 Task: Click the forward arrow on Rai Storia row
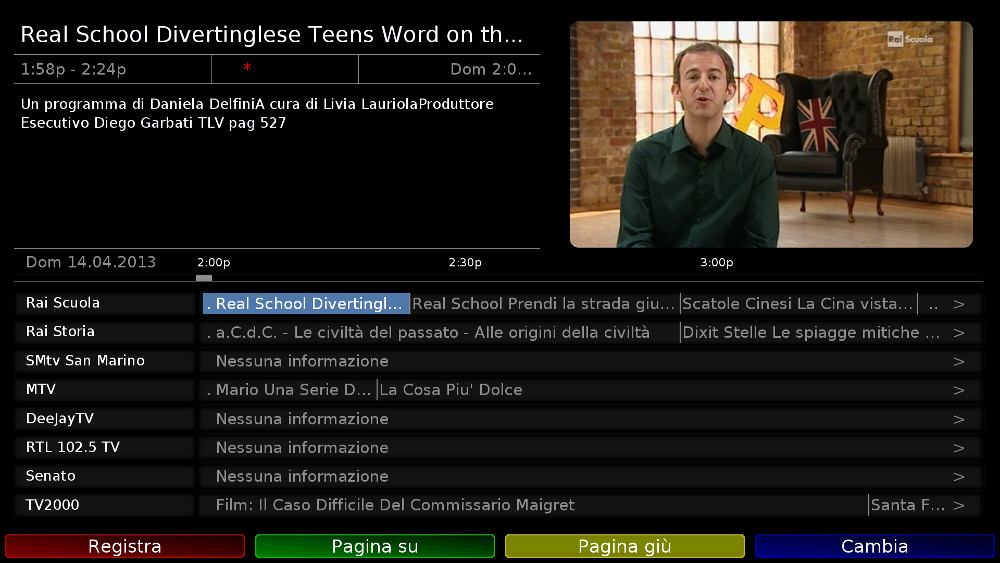tap(959, 333)
